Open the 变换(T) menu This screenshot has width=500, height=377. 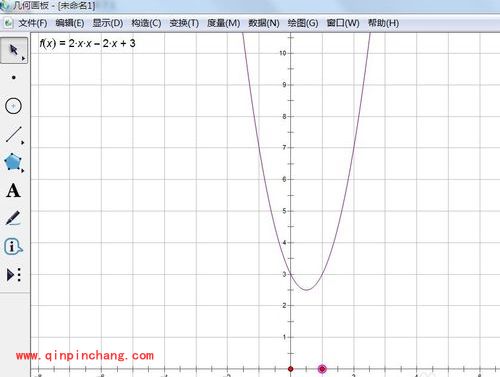[x=184, y=23]
